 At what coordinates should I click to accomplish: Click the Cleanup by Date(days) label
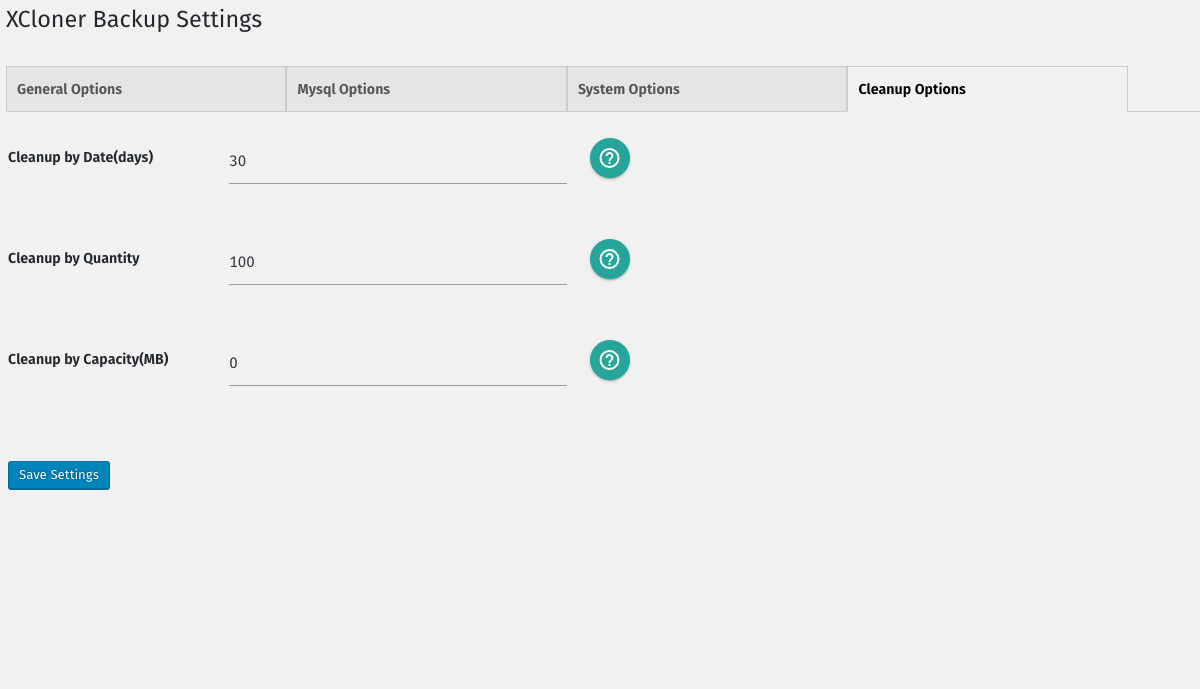(x=81, y=157)
